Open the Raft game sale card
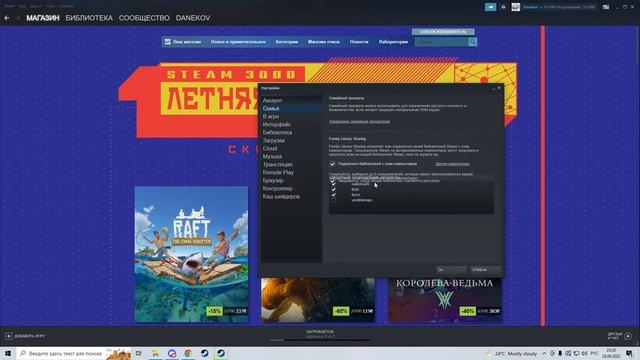Viewport: 640px width, 360px height. (191, 254)
